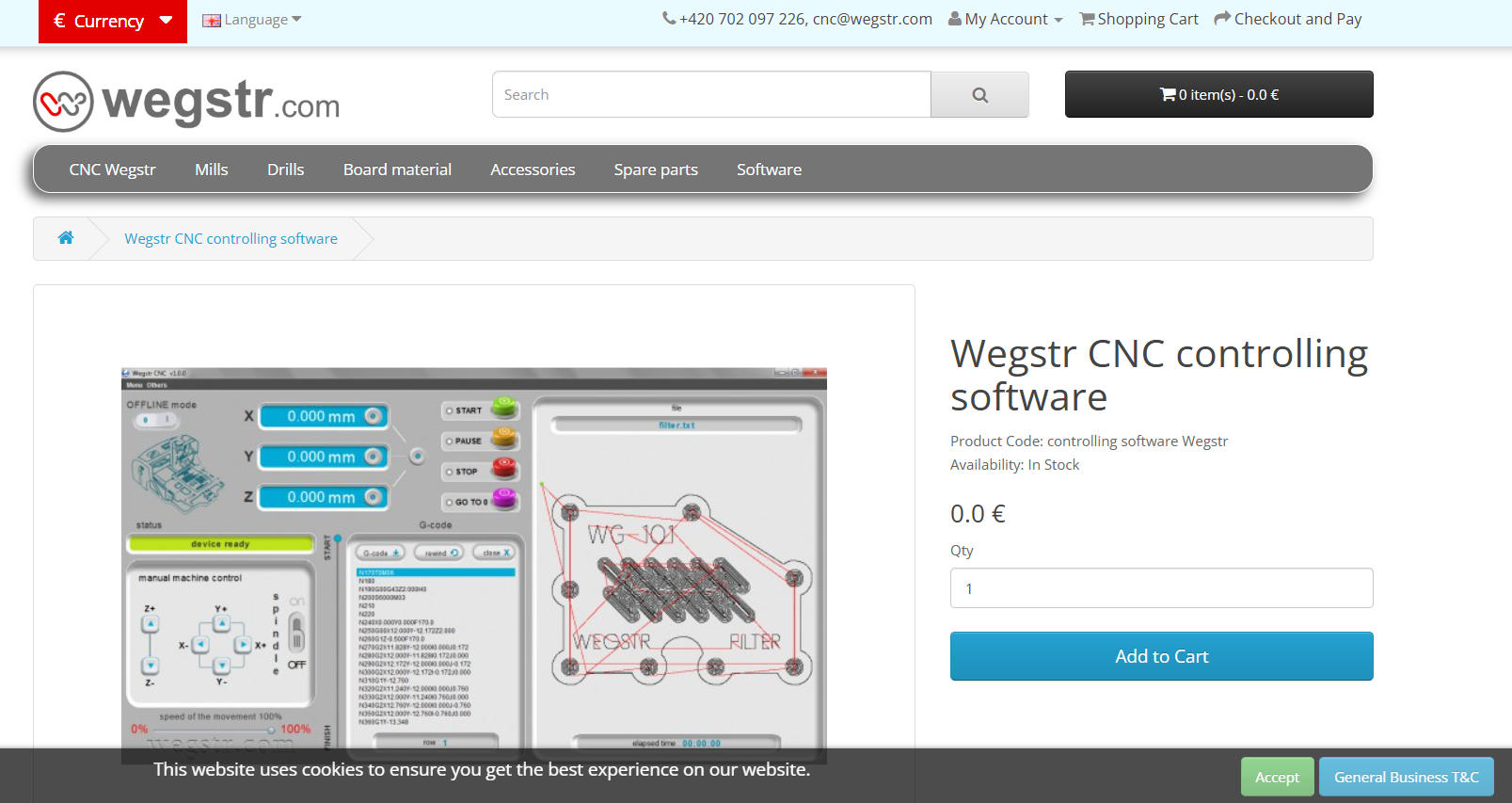Open the CNC Wegstr menu
This screenshot has width=1512, height=803.
pyautogui.click(x=112, y=169)
